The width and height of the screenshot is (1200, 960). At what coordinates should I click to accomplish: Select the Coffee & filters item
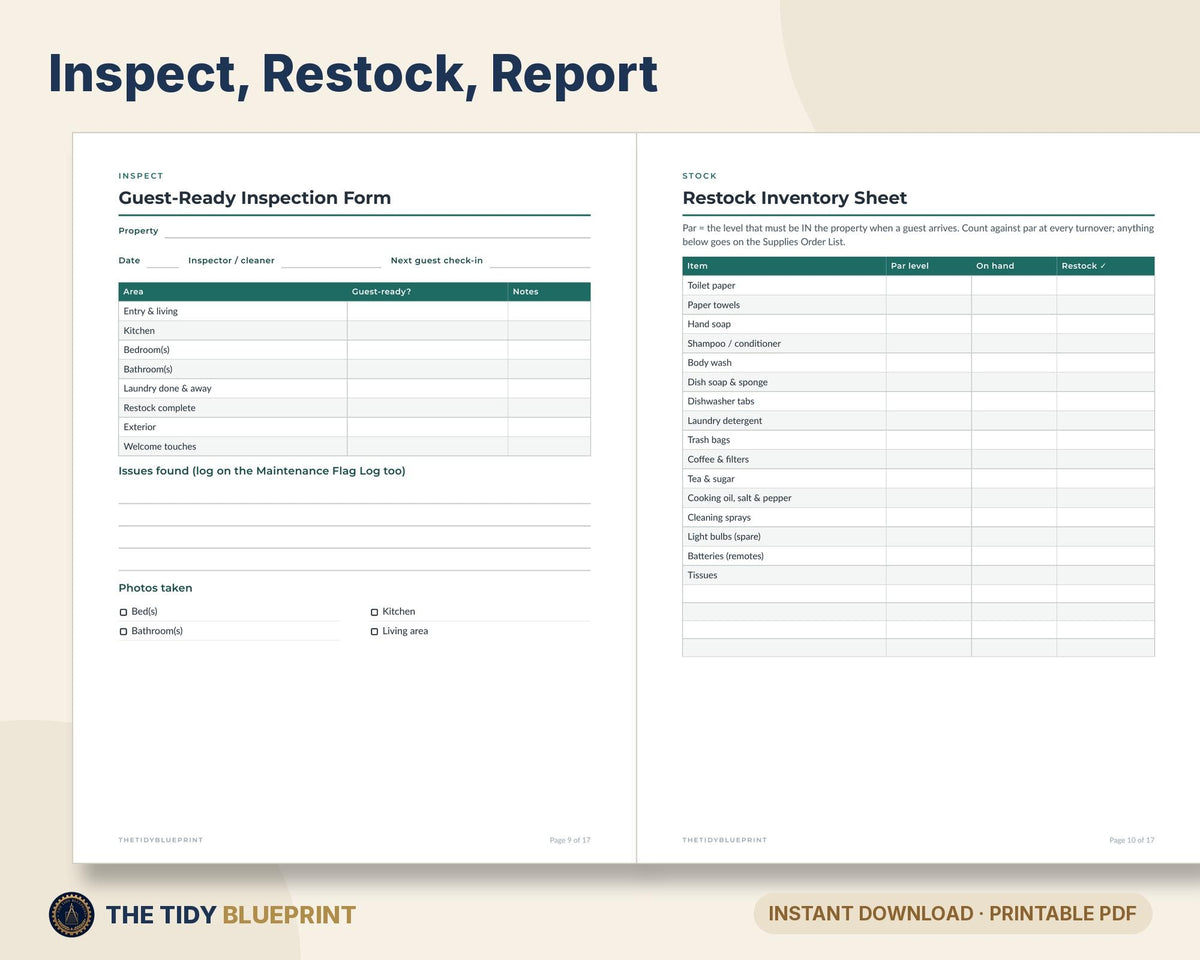click(x=718, y=460)
